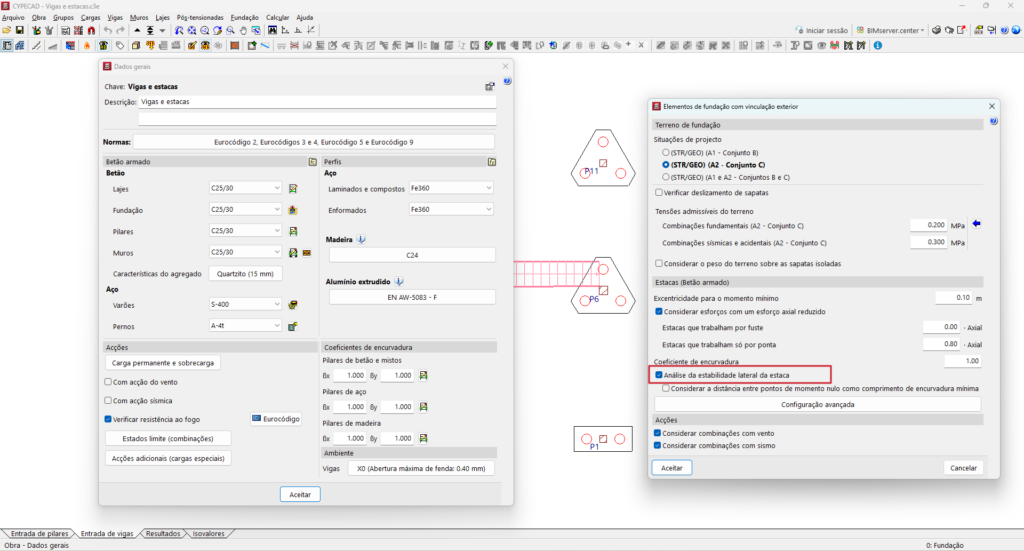Click Estados limite (combinações) button

pos(168,439)
